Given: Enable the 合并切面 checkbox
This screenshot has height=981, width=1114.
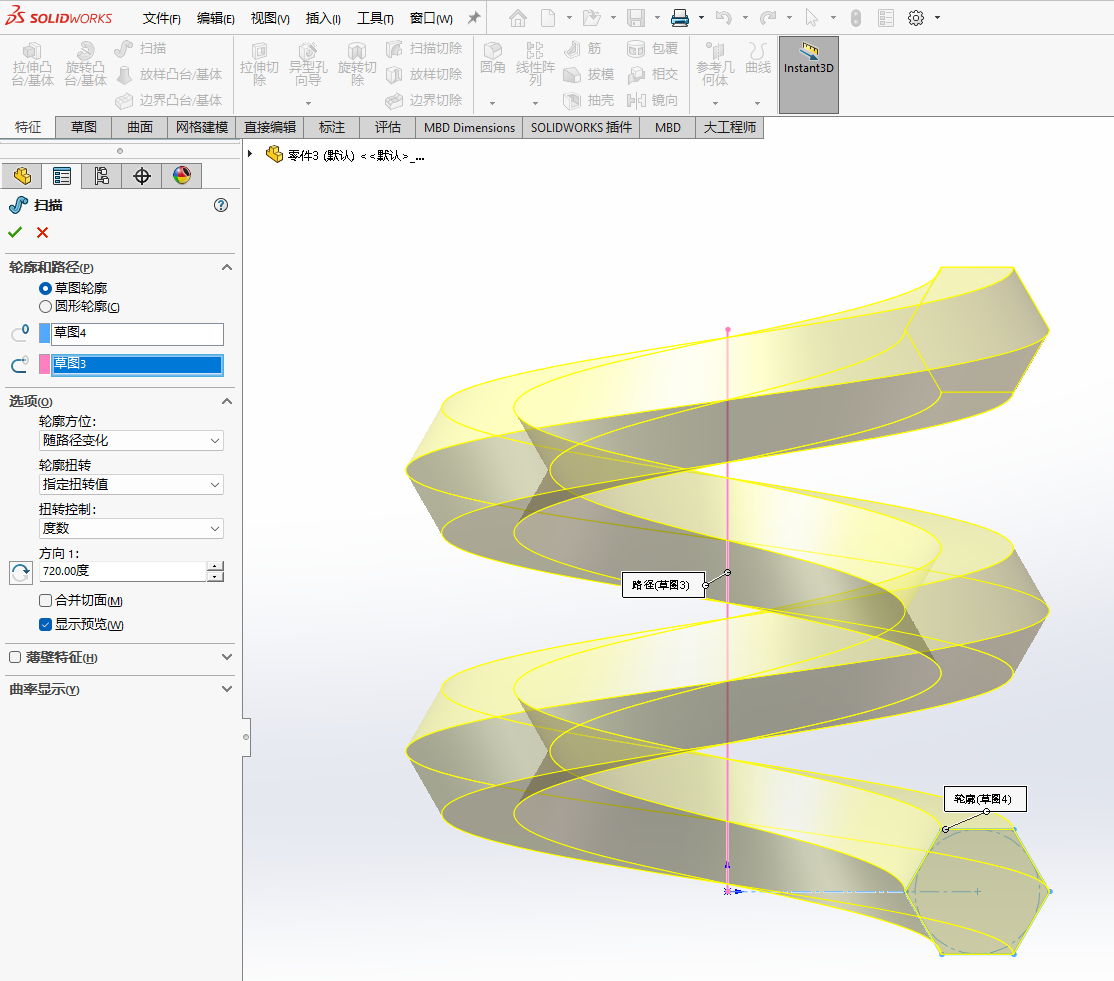Looking at the screenshot, I should coord(45,601).
